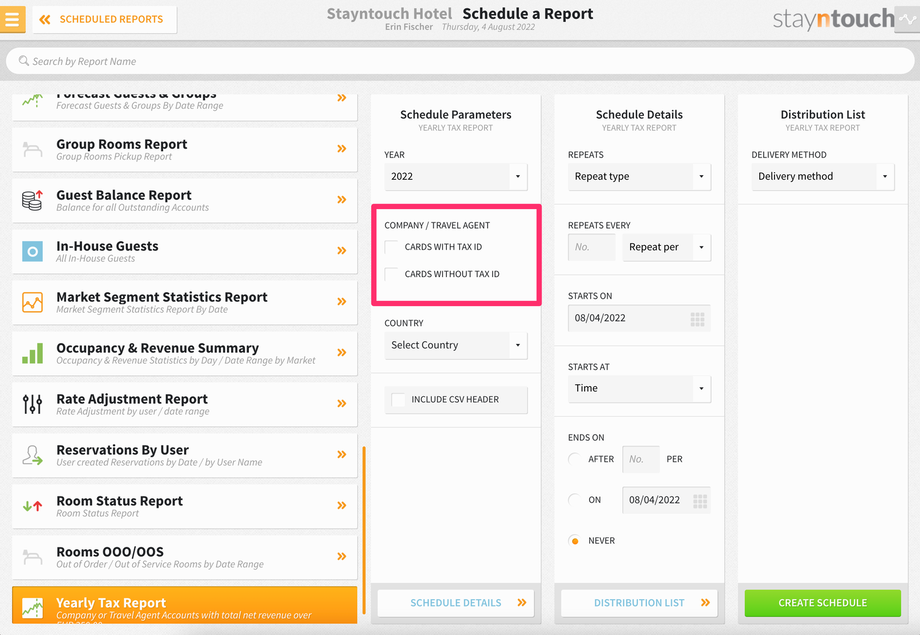This screenshot has width=920, height=635.
Task: Click the orange report list scrollbar
Action: [364, 530]
